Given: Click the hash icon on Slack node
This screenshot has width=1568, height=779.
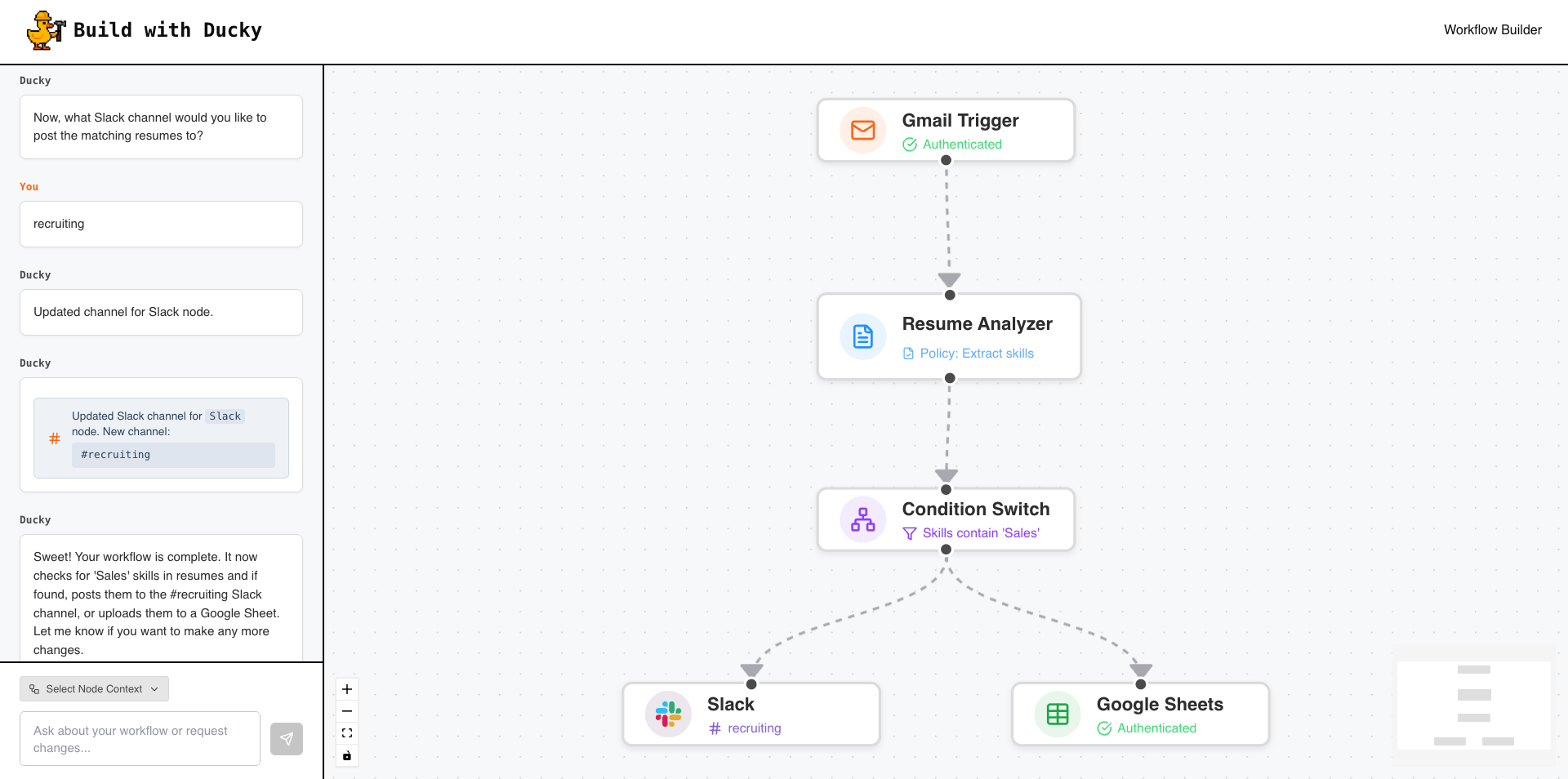Looking at the screenshot, I should tap(715, 728).
